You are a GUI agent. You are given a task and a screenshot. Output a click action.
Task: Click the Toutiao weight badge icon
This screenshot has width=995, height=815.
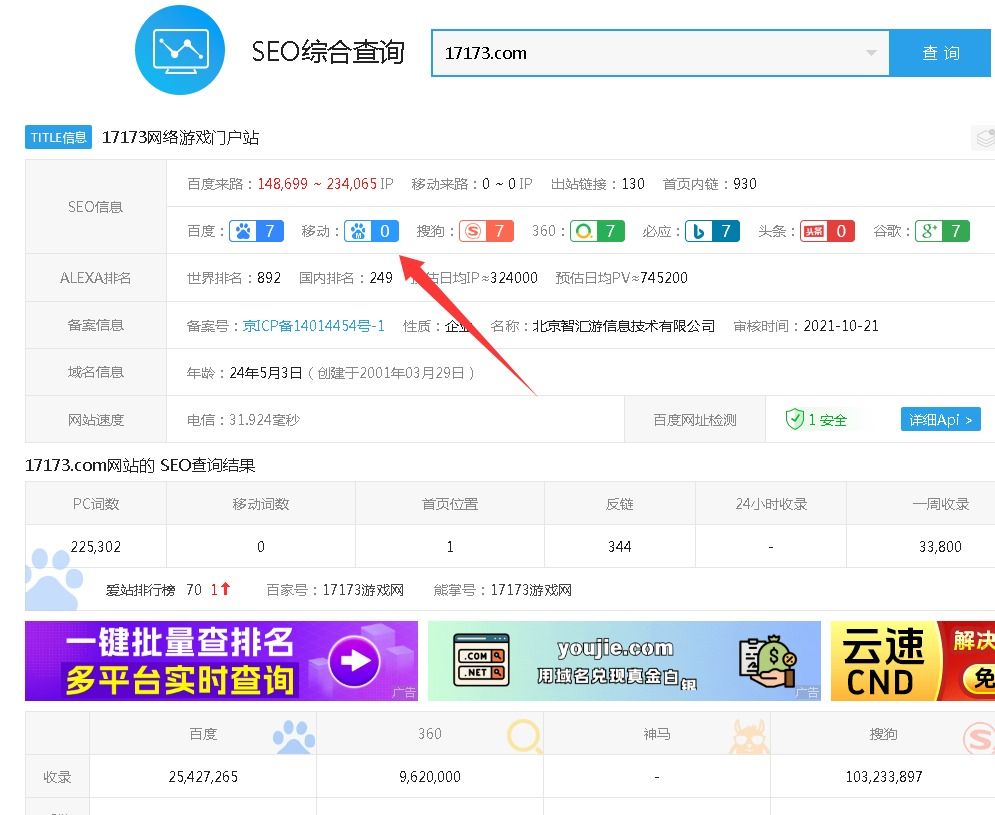pos(815,231)
